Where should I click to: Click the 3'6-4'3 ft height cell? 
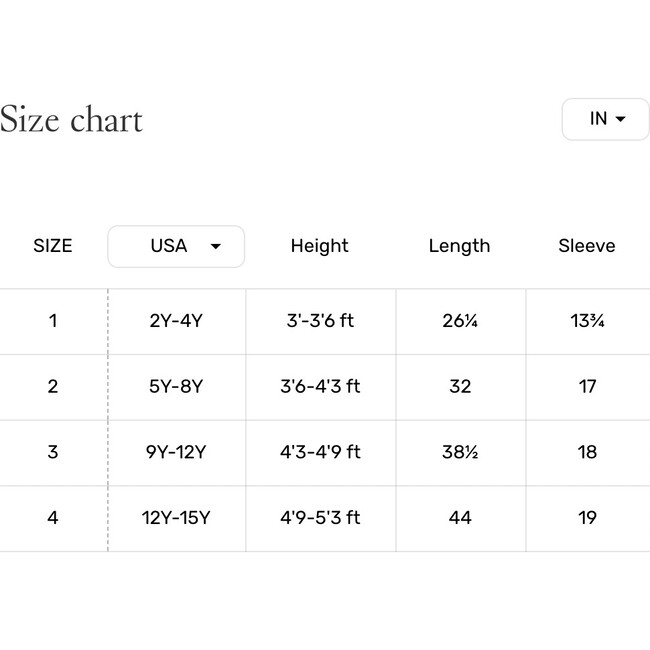(x=320, y=386)
